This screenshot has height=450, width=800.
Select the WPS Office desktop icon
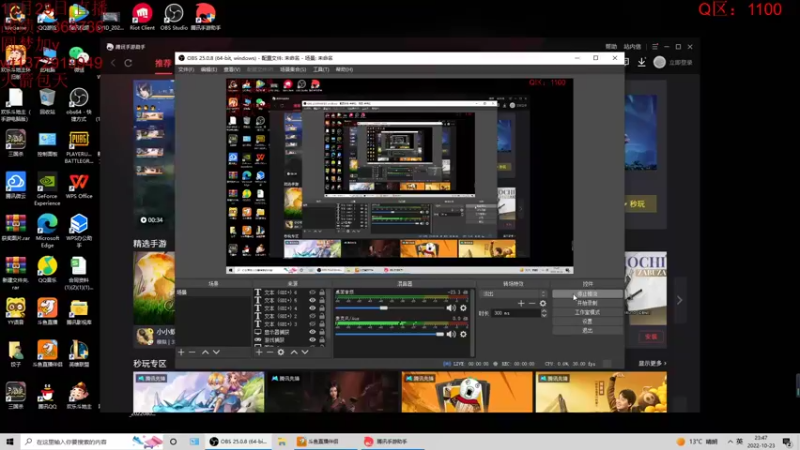79,186
